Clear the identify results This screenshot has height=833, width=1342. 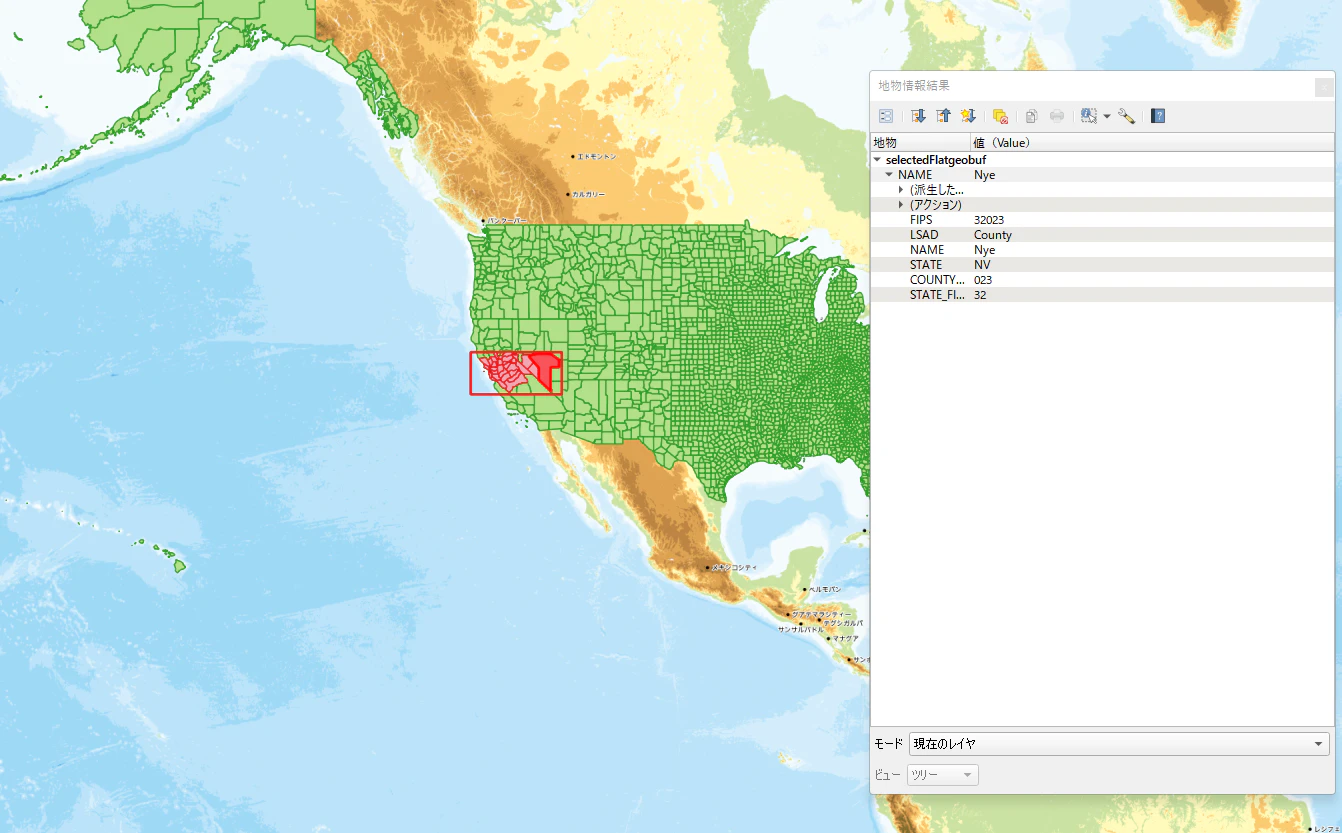click(1000, 116)
